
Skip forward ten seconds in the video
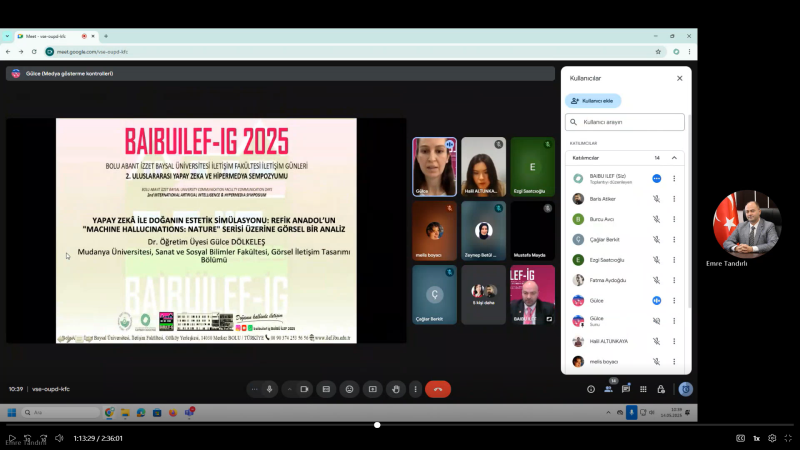[x=43, y=438]
